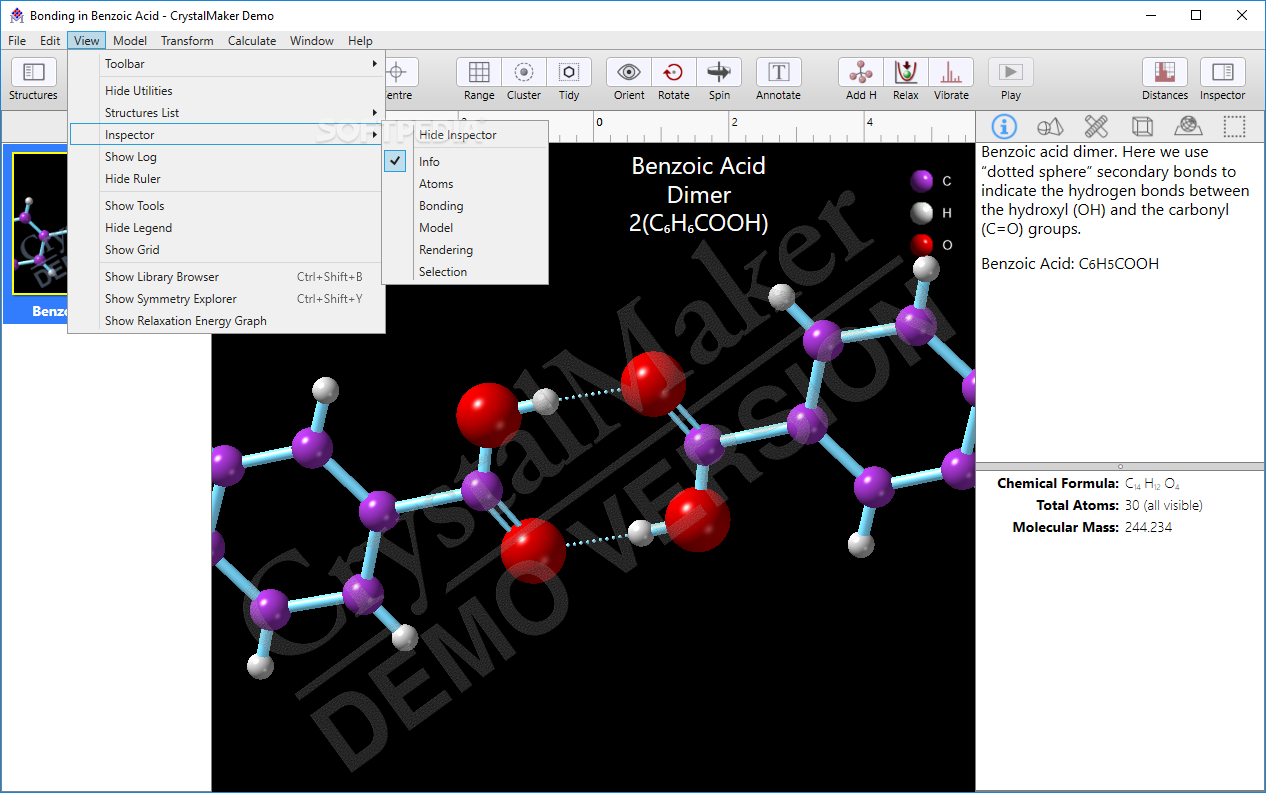Select Show Grid menu entry
This screenshot has height=793, width=1266.
coord(226,250)
